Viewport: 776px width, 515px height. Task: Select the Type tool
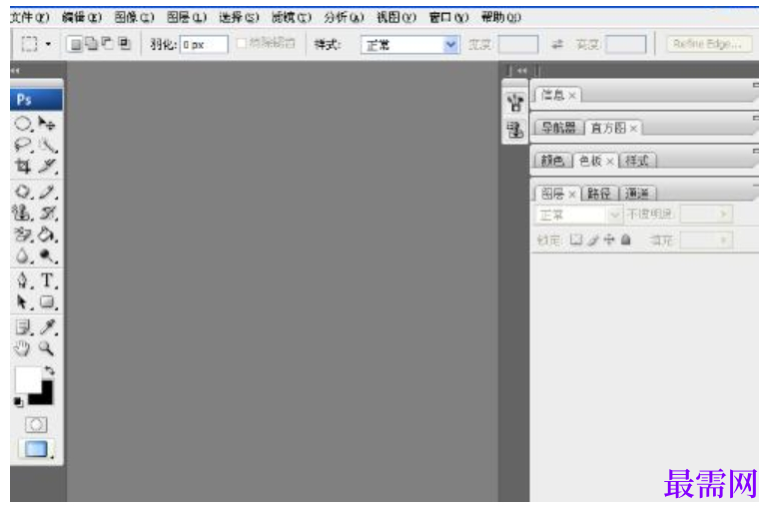[48, 281]
